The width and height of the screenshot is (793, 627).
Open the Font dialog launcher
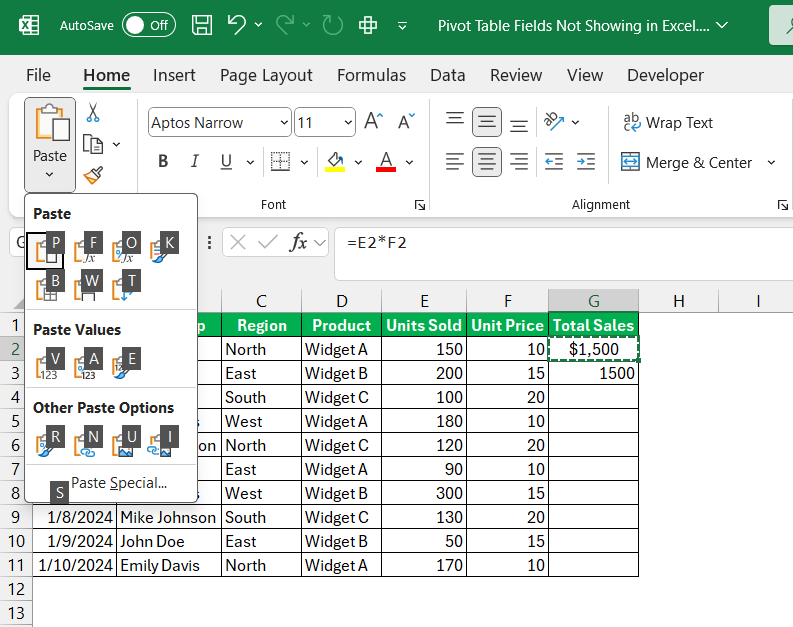pos(420,205)
